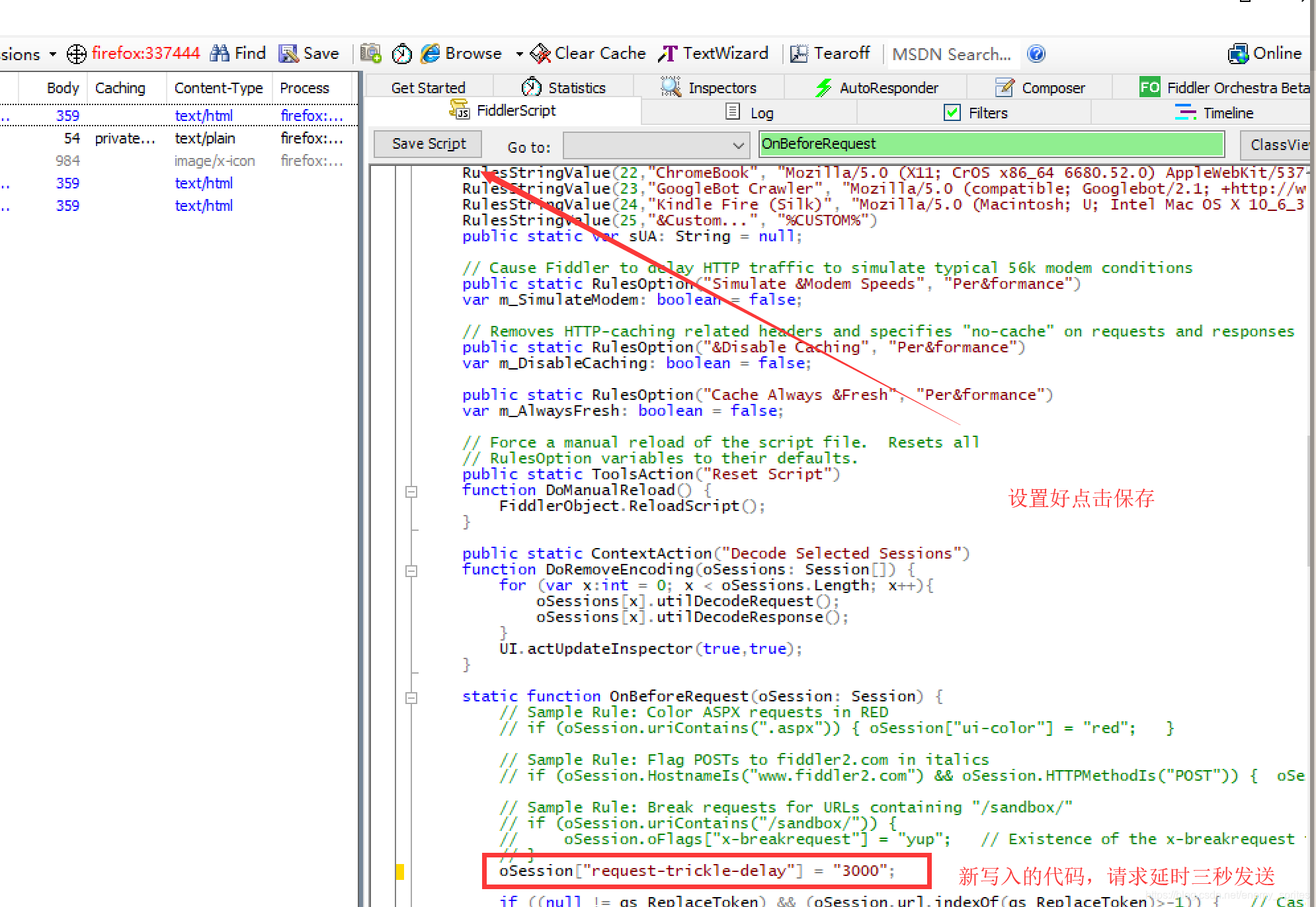Click the Find binoculars icon
1316x907 pixels.
tap(220, 54)
